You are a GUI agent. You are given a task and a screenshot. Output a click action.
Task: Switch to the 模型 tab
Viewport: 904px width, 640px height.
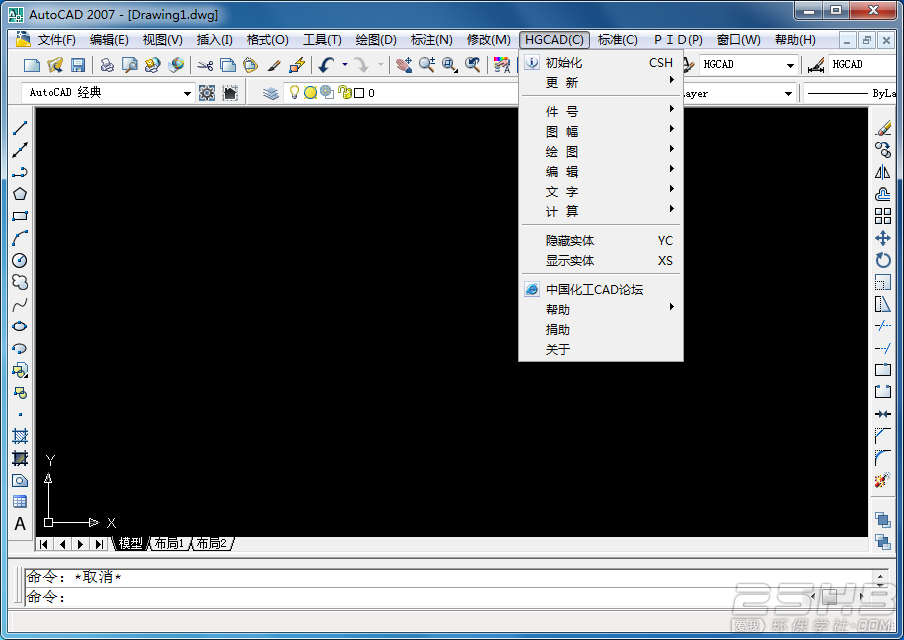[131, 543]
